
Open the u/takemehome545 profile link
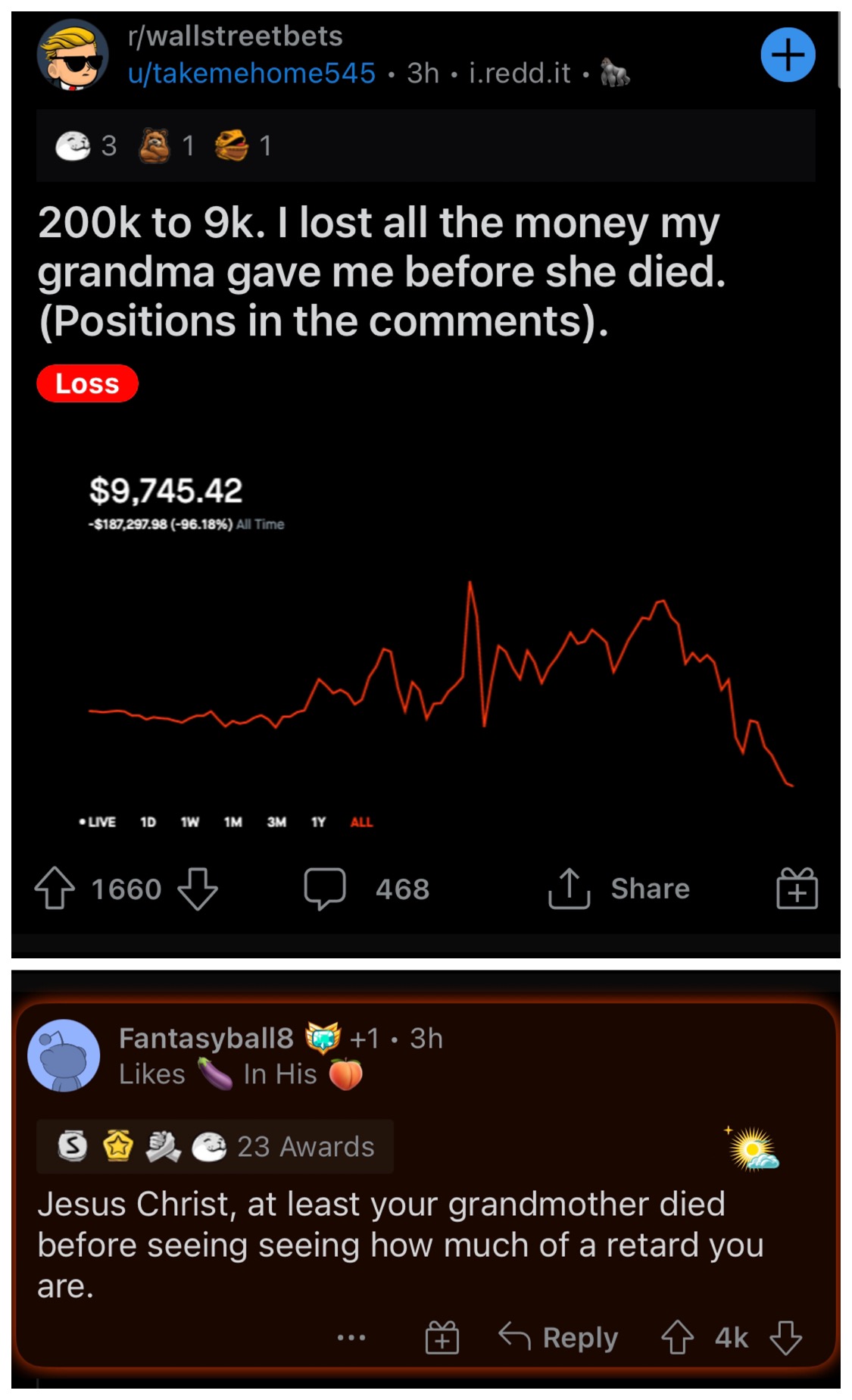[251, 73]
